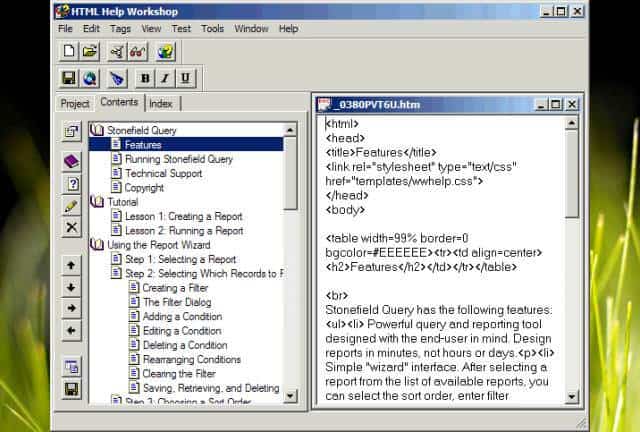Move selection right arrow button
The width and height of the screenshot is (640, 432).
coord(71,308)
